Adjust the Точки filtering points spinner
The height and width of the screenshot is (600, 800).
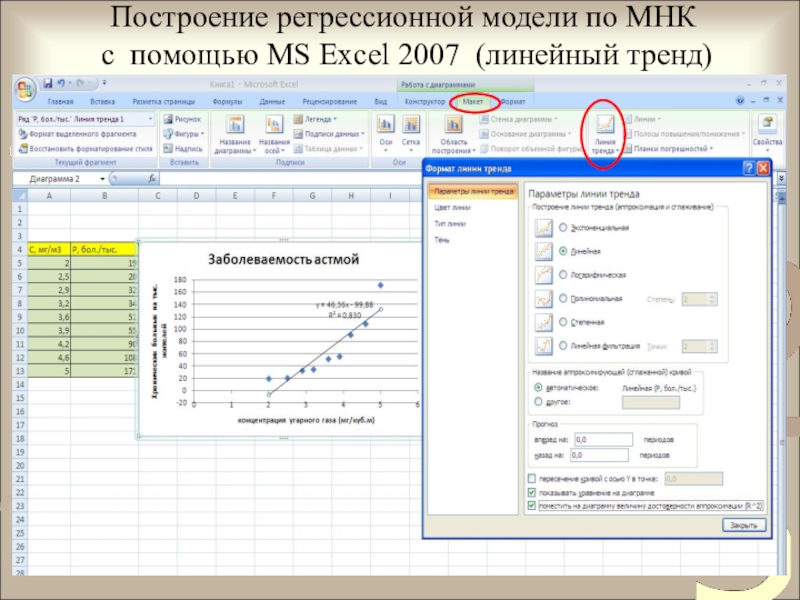(x=712, y=346)
